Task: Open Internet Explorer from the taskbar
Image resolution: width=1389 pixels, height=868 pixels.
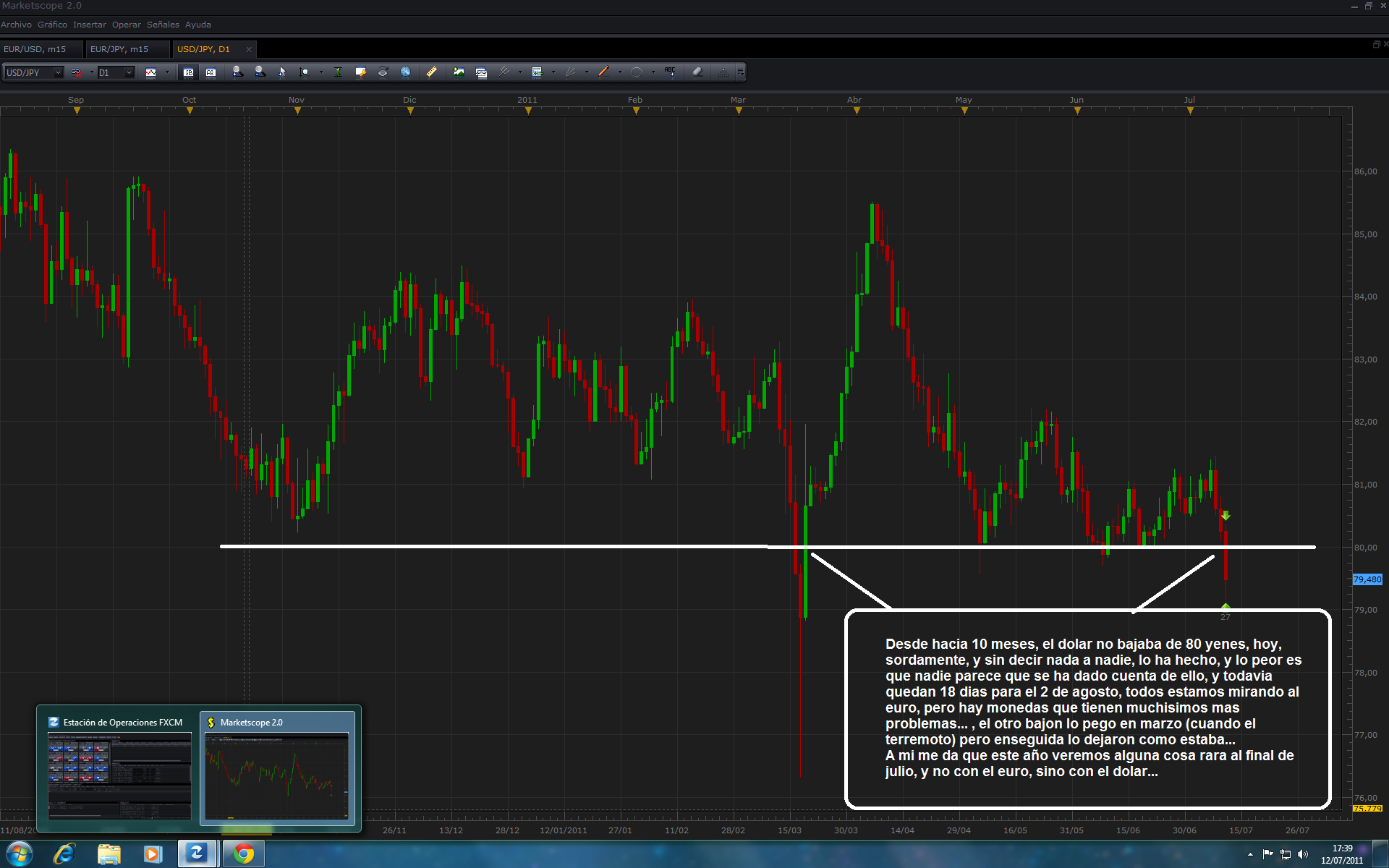Action: tap(64, 854)
